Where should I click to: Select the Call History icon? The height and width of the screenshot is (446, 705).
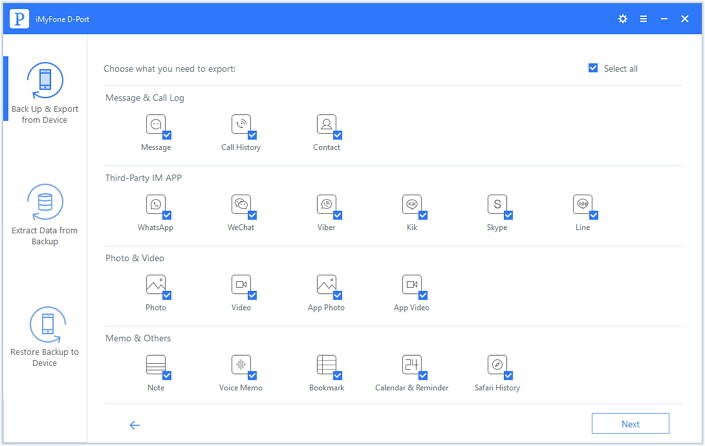(241, 124)
